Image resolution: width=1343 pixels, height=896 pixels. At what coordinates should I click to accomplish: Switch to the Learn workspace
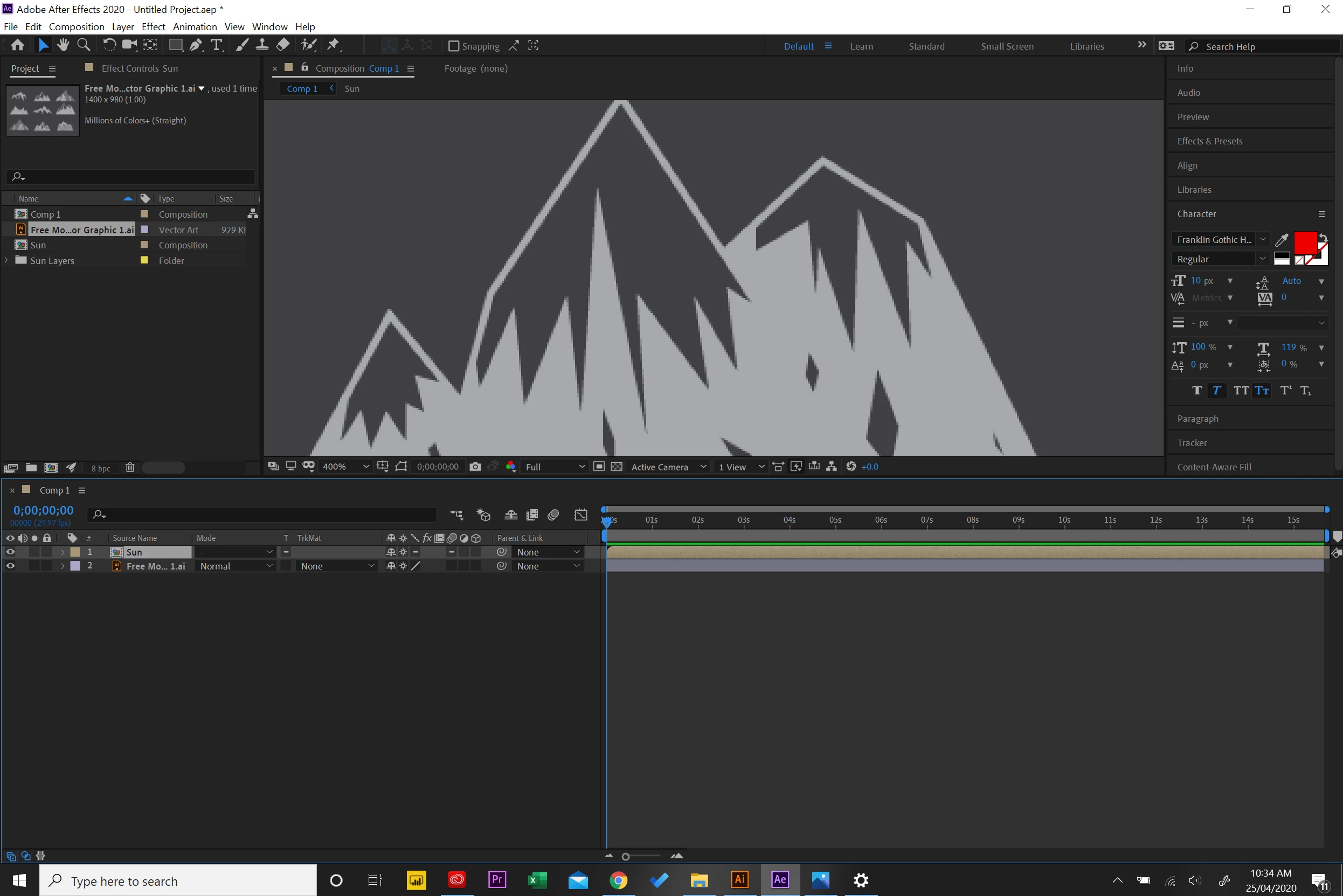coord(861,46)
